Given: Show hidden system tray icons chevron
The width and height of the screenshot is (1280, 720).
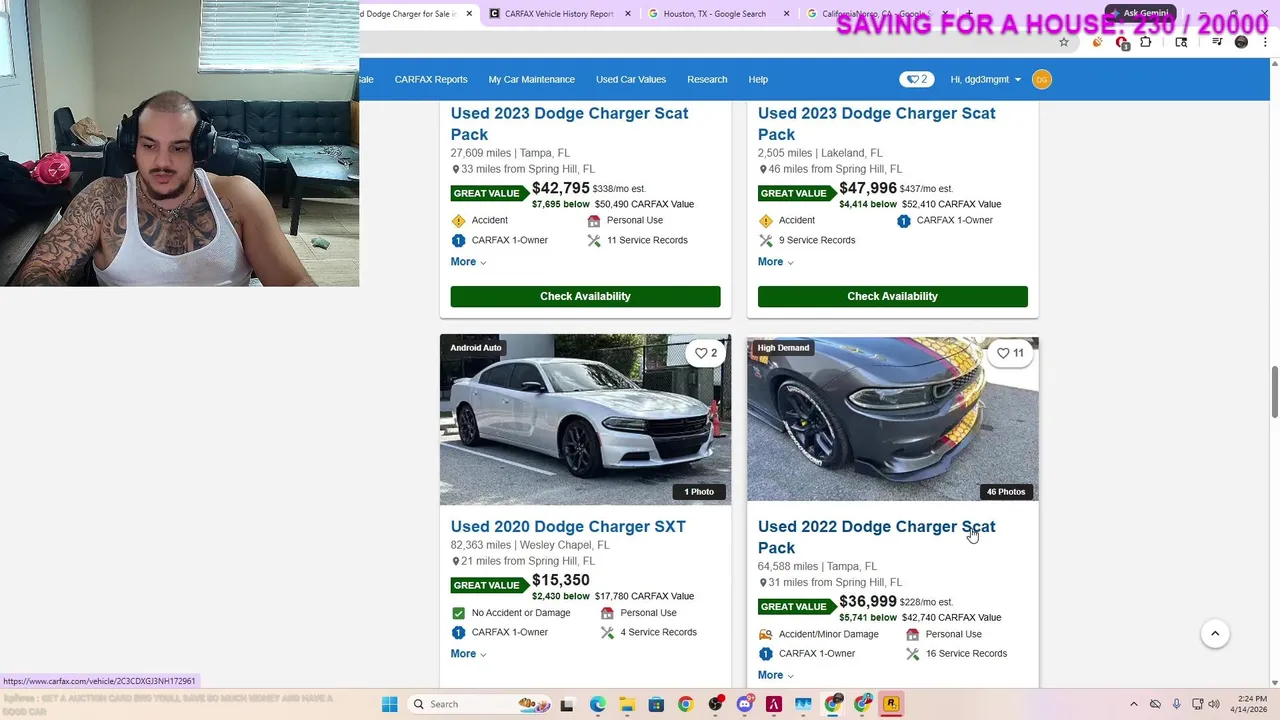Looking at the screenshot, I should (x=1134, y=704).
